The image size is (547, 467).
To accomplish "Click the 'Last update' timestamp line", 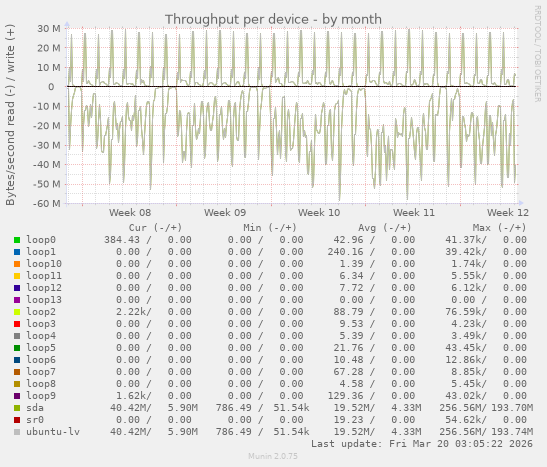I will 422,444.
